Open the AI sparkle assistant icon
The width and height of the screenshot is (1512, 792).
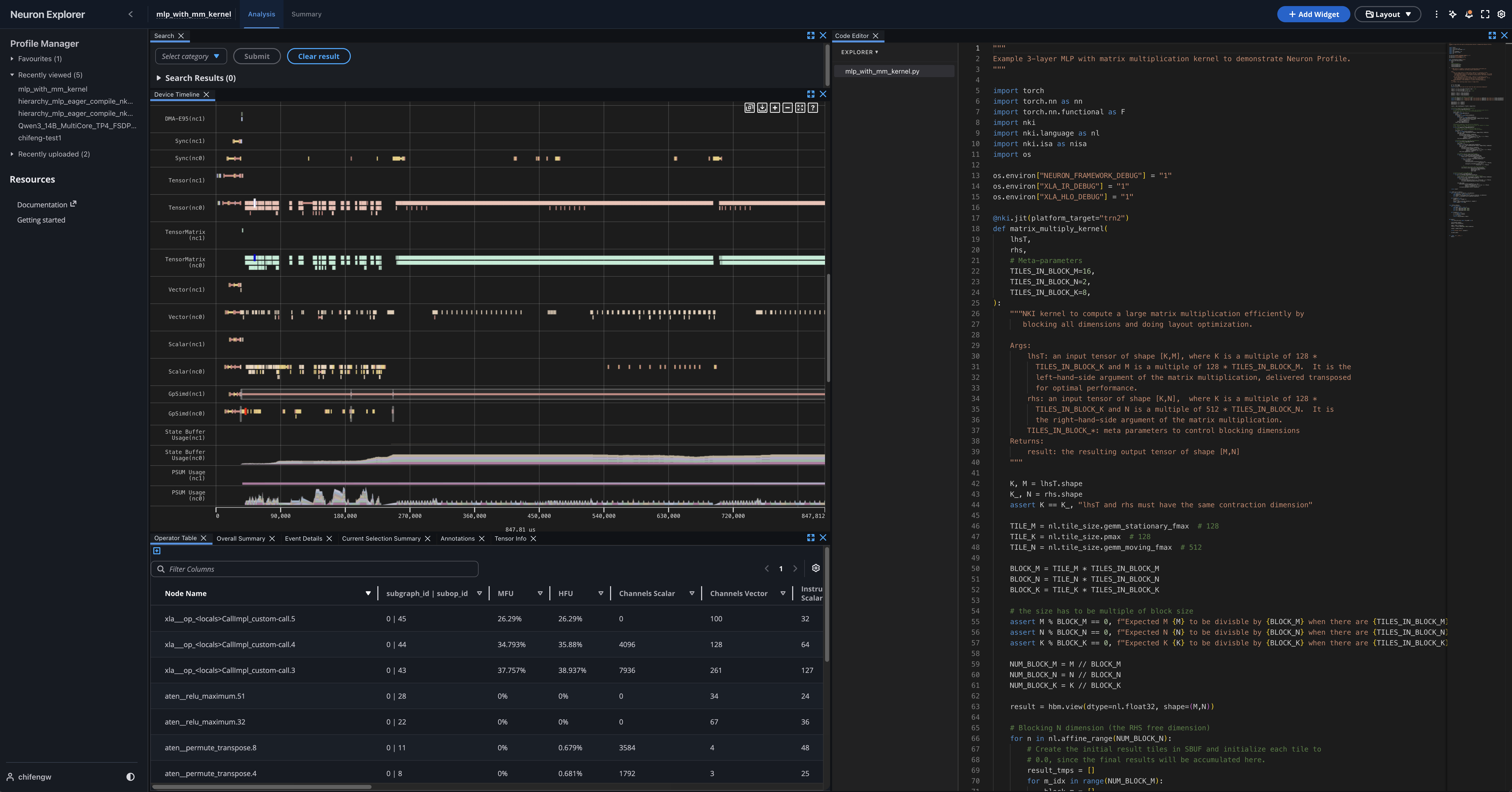[x=1453, y=14]
